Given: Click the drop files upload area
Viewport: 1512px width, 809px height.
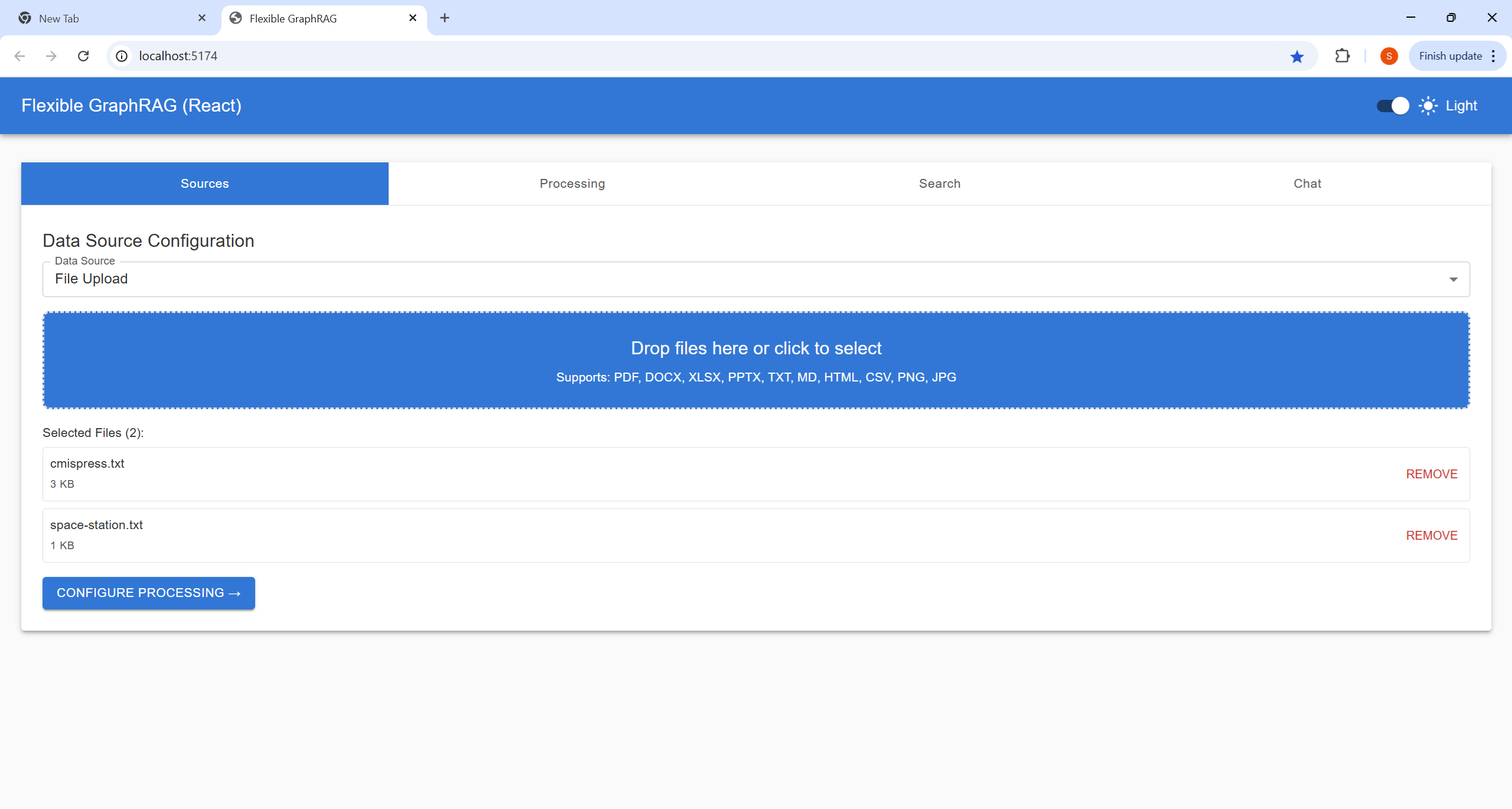Looking at the screenshot, I should coord(756,360).
